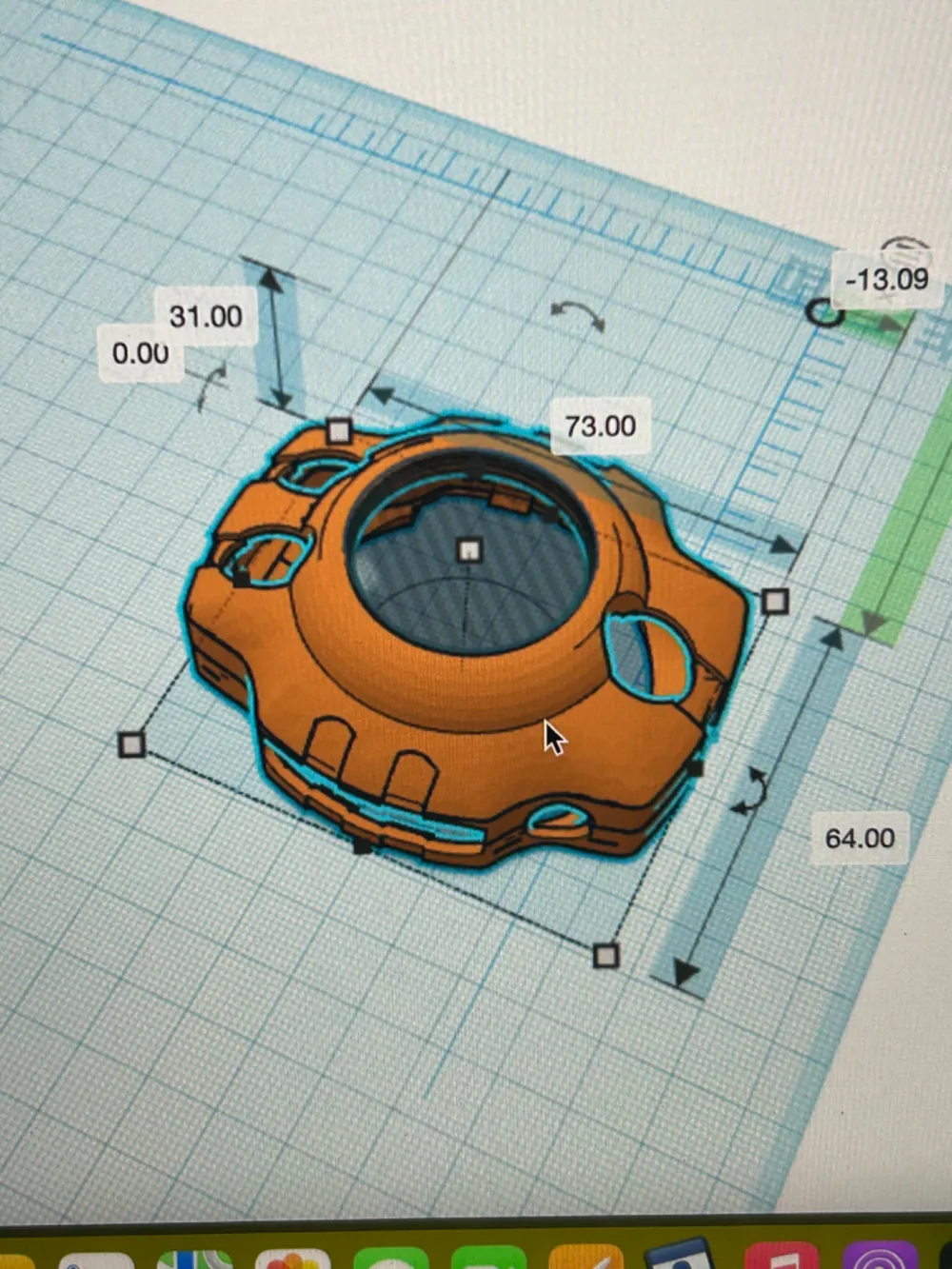Click the black edge handle on the model's right side

[x=695, y=767]
